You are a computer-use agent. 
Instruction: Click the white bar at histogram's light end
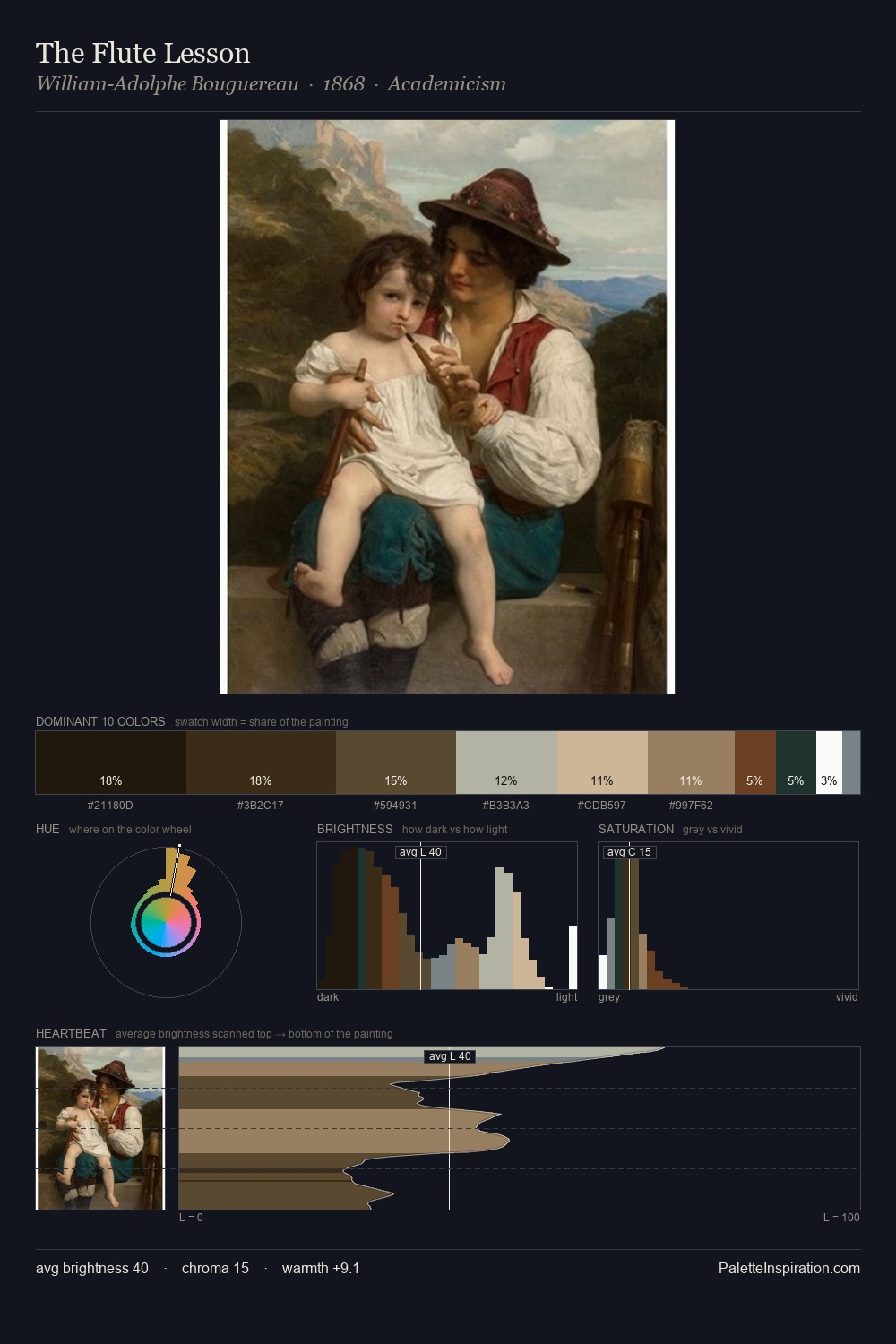point(573,958)
